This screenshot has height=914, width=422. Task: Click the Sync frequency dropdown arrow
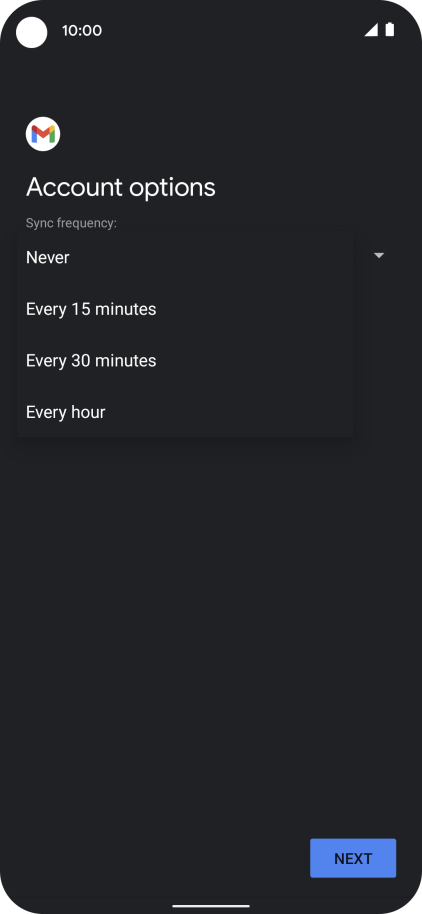379,255
